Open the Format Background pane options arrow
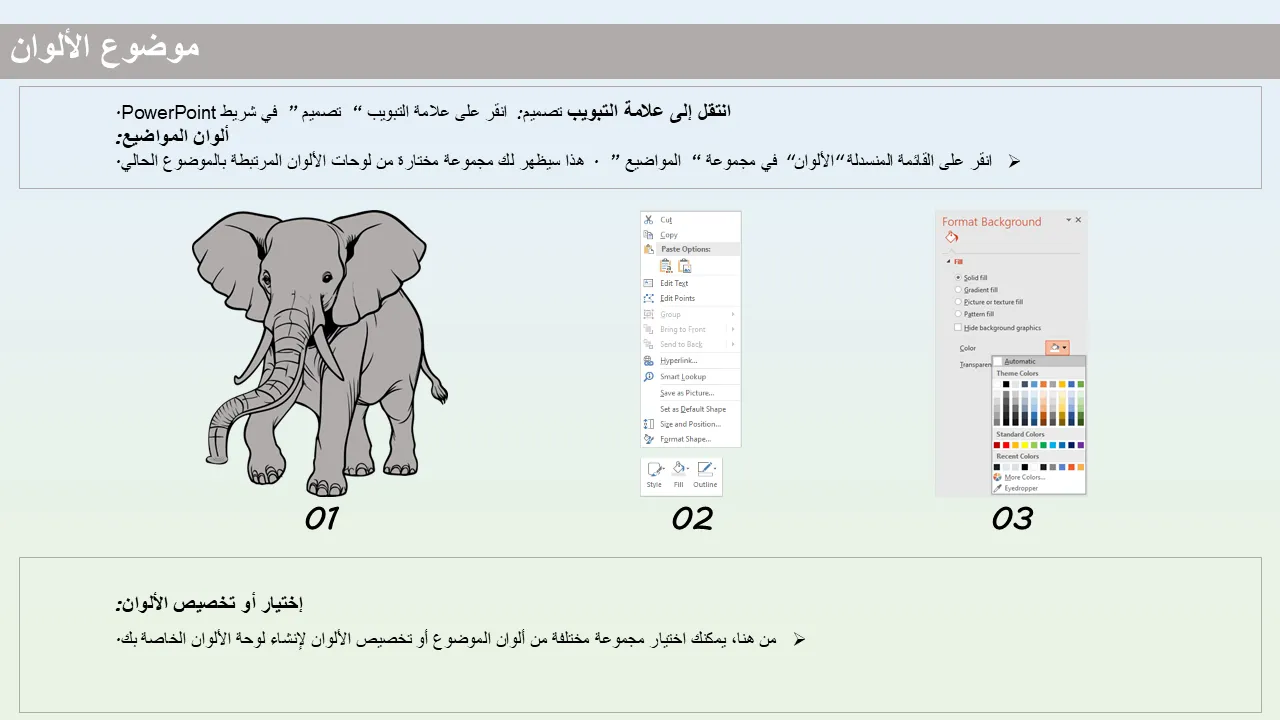The height and width of the screenshot is (720, 1280). tap(1068, 220)
